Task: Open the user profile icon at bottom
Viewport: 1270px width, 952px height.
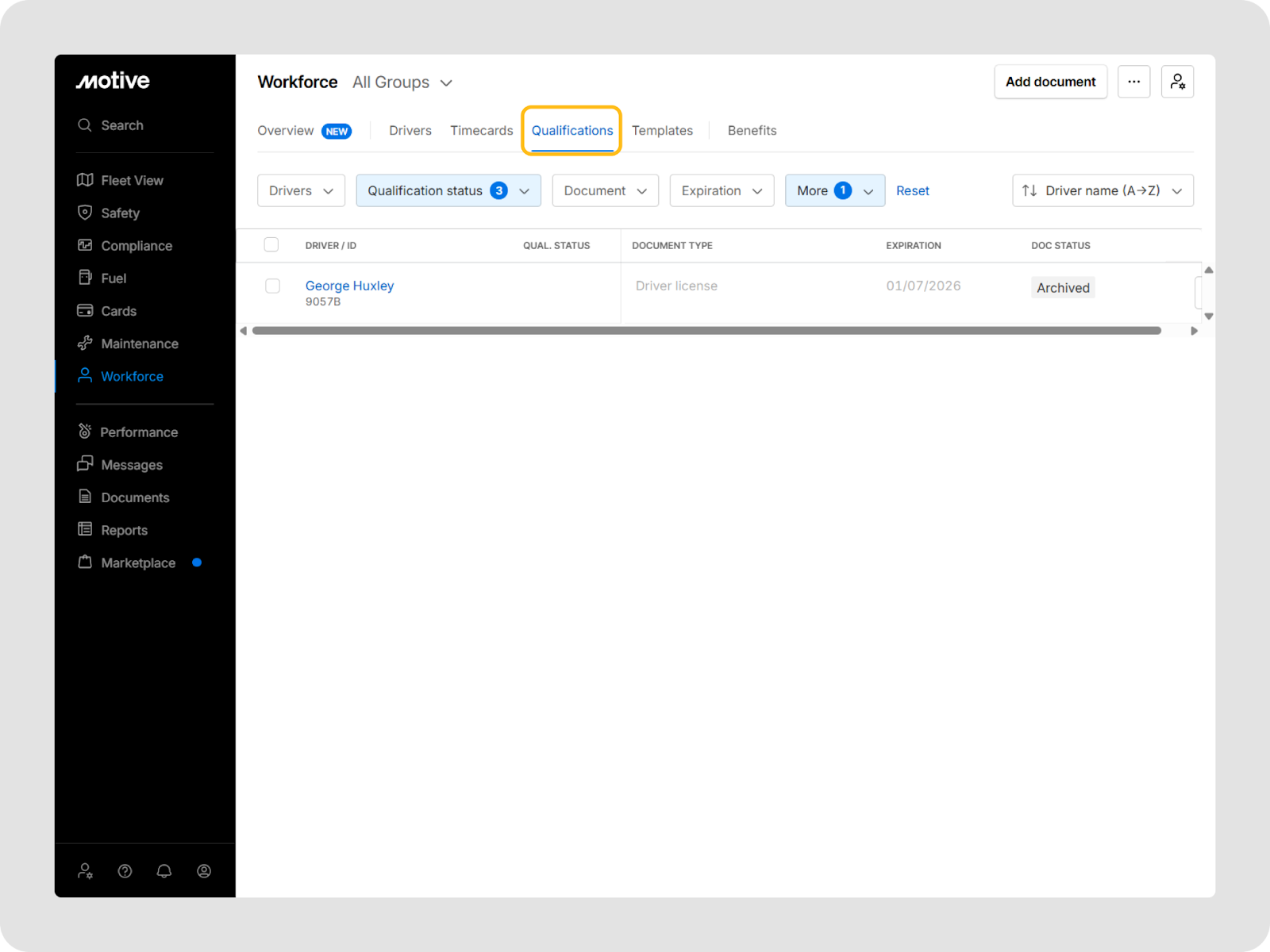Action: click(204, 871)
